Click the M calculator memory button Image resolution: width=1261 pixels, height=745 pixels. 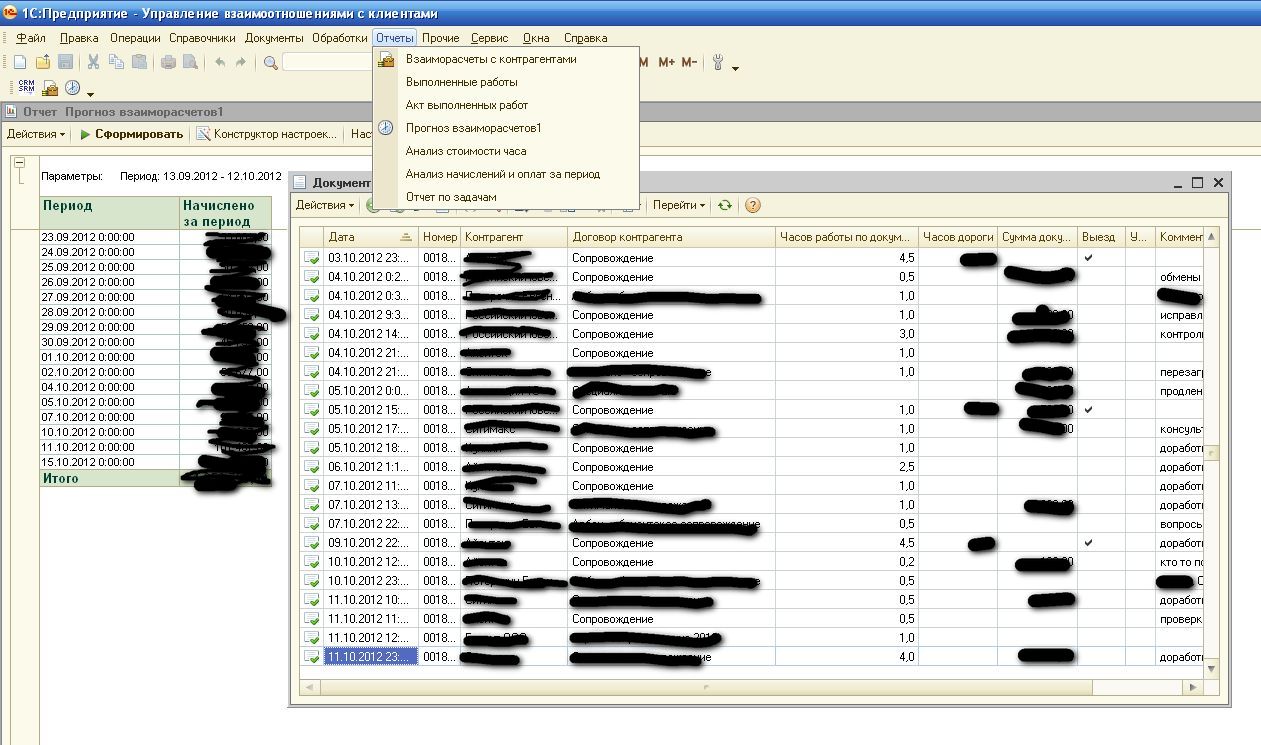[643, 62]
